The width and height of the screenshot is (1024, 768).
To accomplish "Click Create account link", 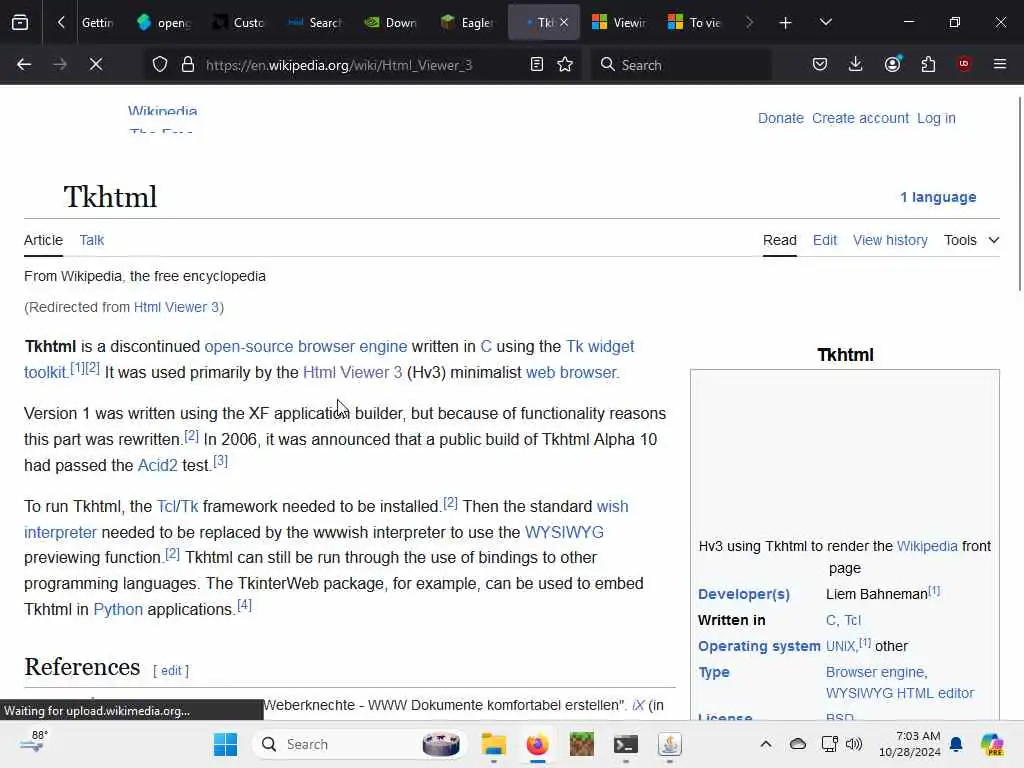I will 860,118.
